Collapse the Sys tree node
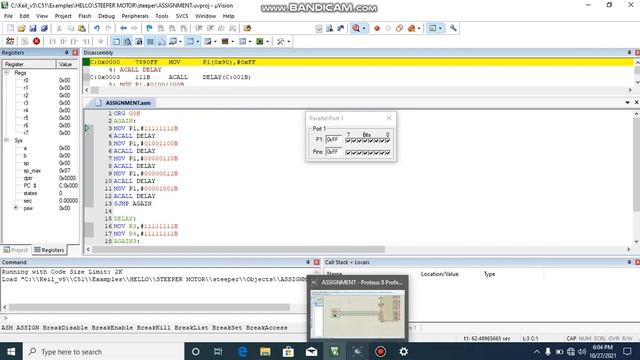This screenshot has width=640, height=360. pyautogui.click(x=7, y=140)
